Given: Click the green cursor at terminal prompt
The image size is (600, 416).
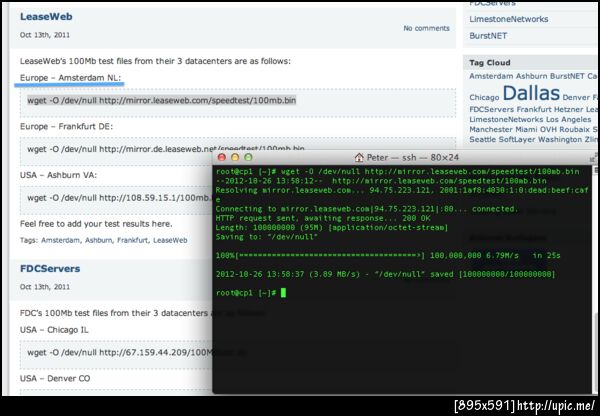Looking at the screenshot, I should coord(283,293).
